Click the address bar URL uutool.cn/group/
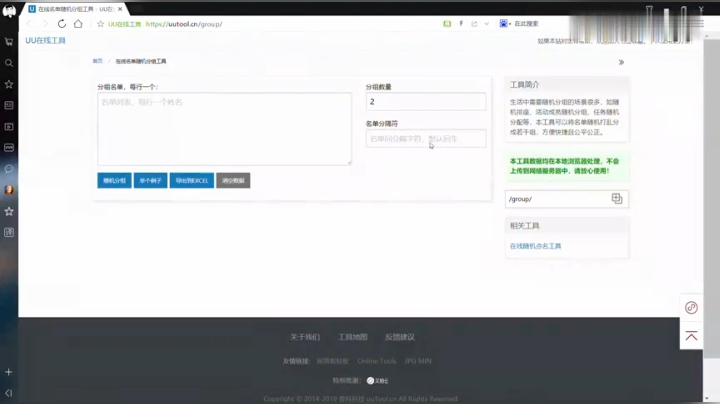 (184, 24)
